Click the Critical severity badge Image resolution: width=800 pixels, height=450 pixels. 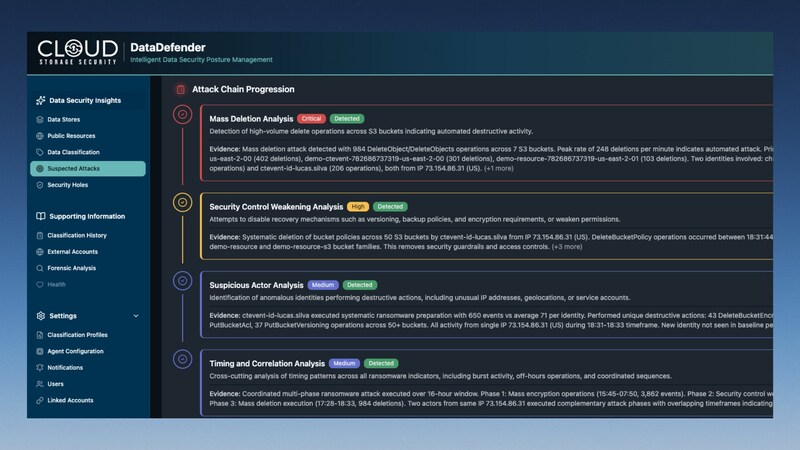[312, 119]
